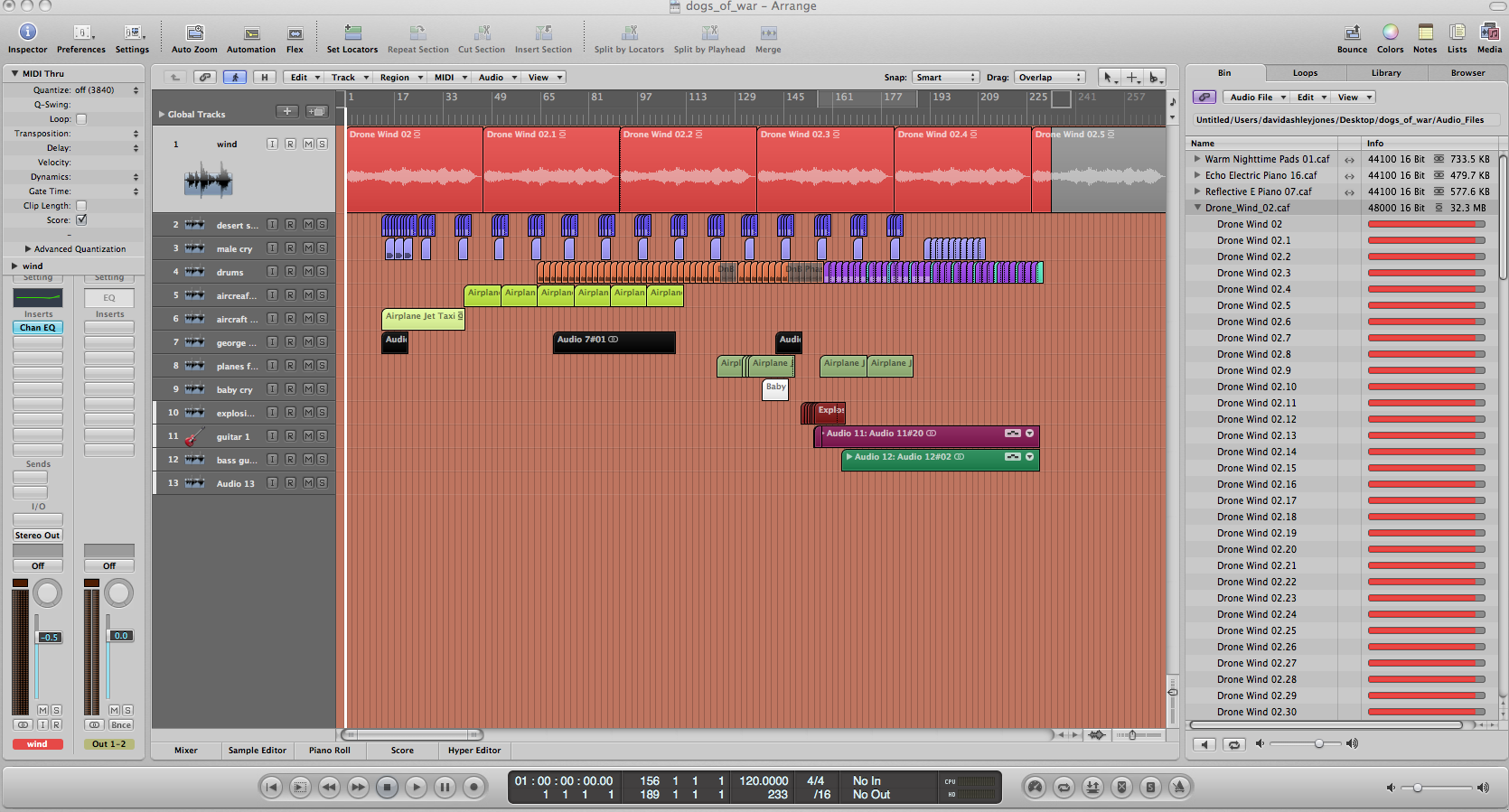Screen dimensions: 1509x812
Task: Toggle the Score checkbox in inspector
Action: (81, 219)
